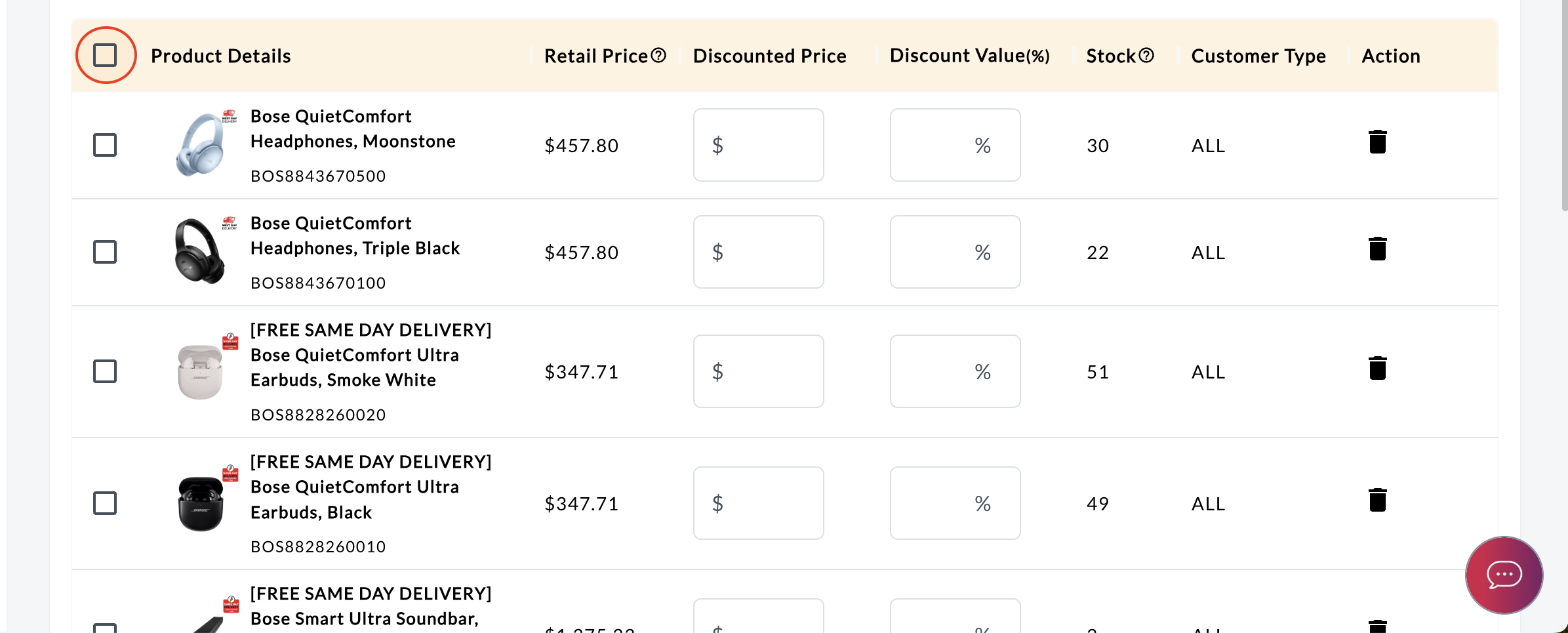This screenshot has width=1568, height=633.
Task: Check the Moonstone Headphones row checkbox
Action: pos(105,145)
